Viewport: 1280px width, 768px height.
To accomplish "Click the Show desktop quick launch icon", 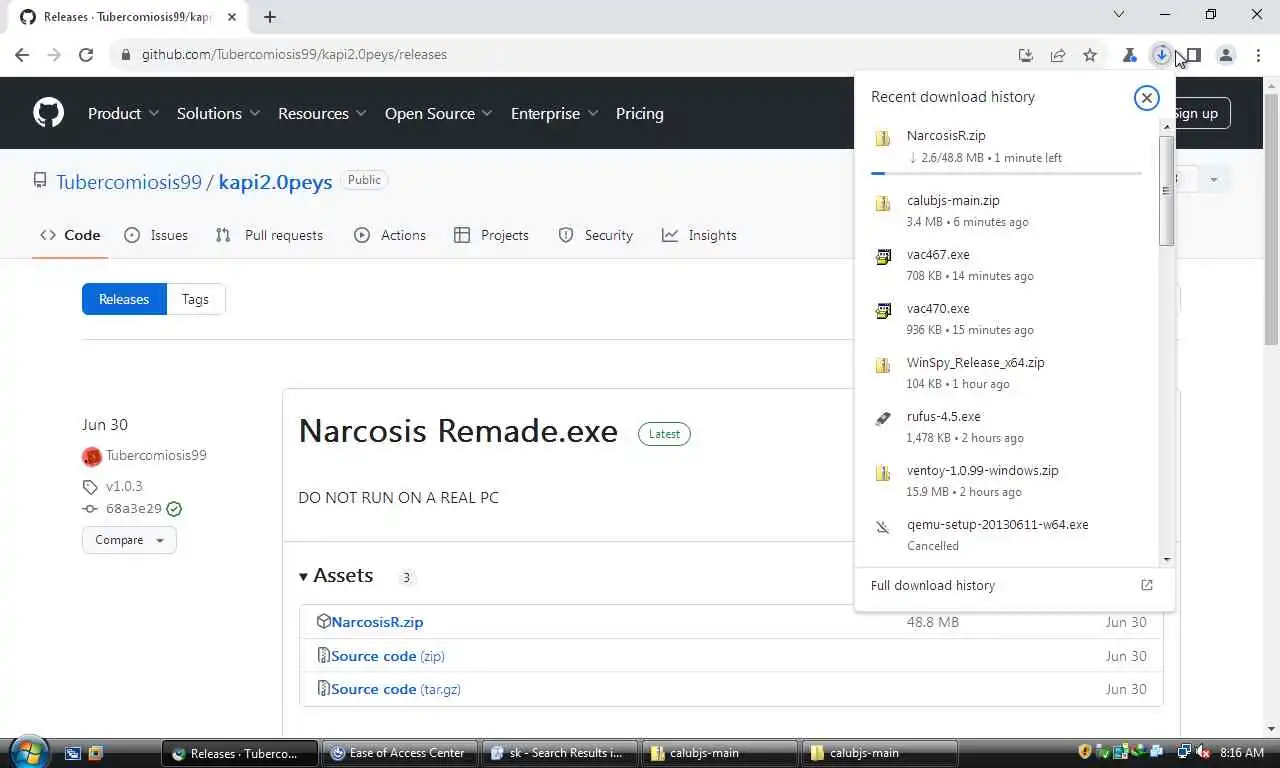I will (x=73, y=753).
